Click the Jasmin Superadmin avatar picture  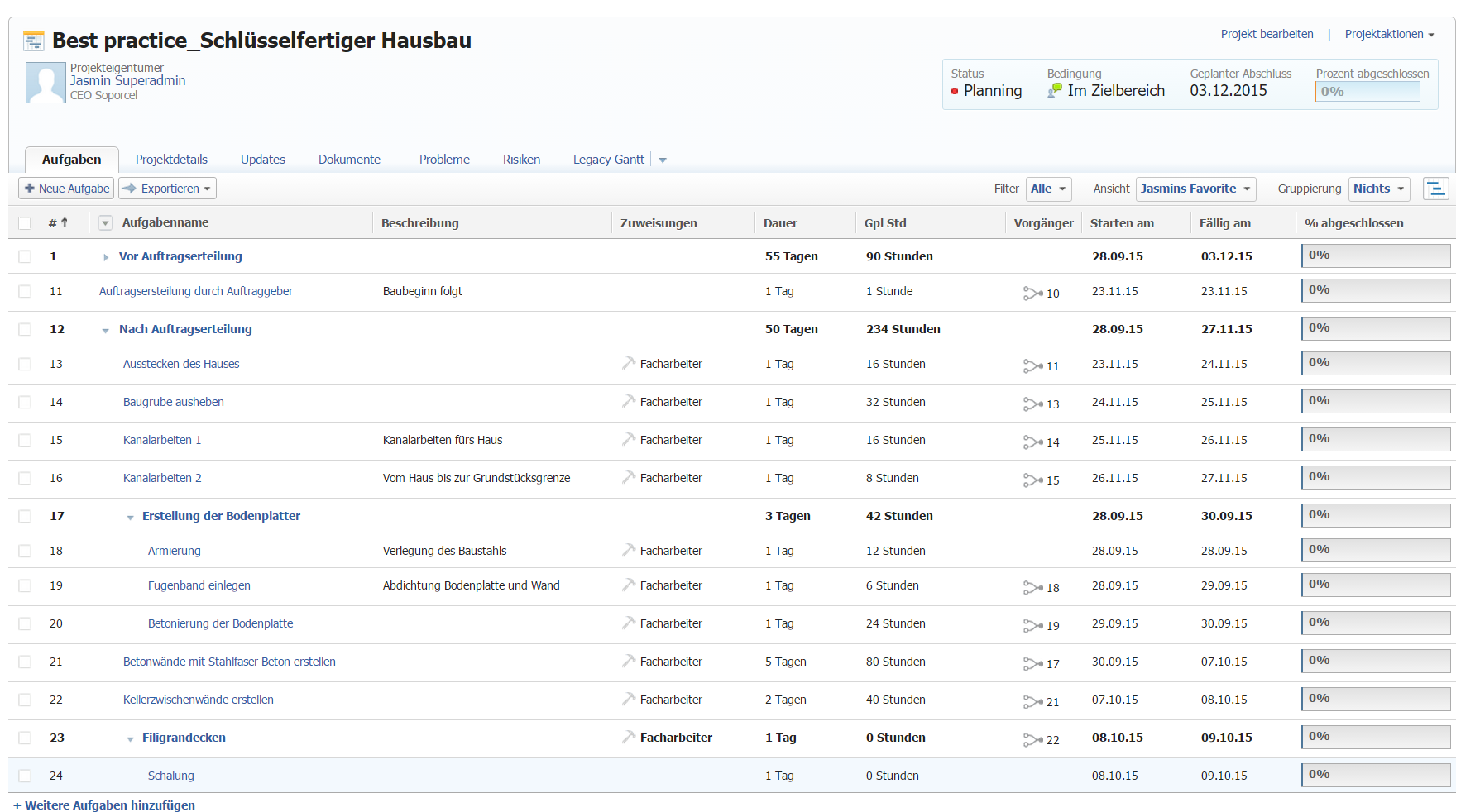46,83
